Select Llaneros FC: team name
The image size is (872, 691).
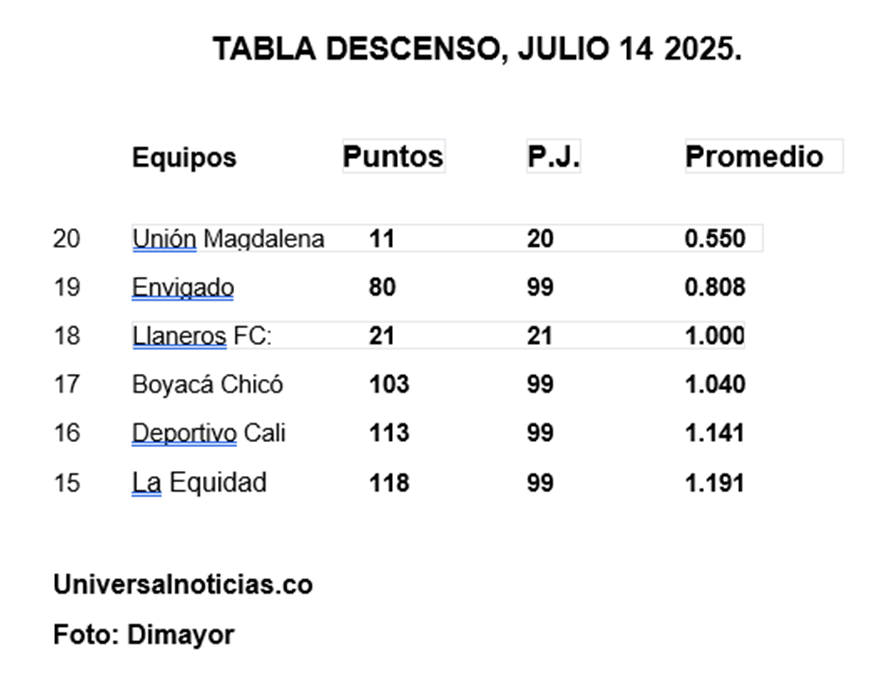pos(201,336)
